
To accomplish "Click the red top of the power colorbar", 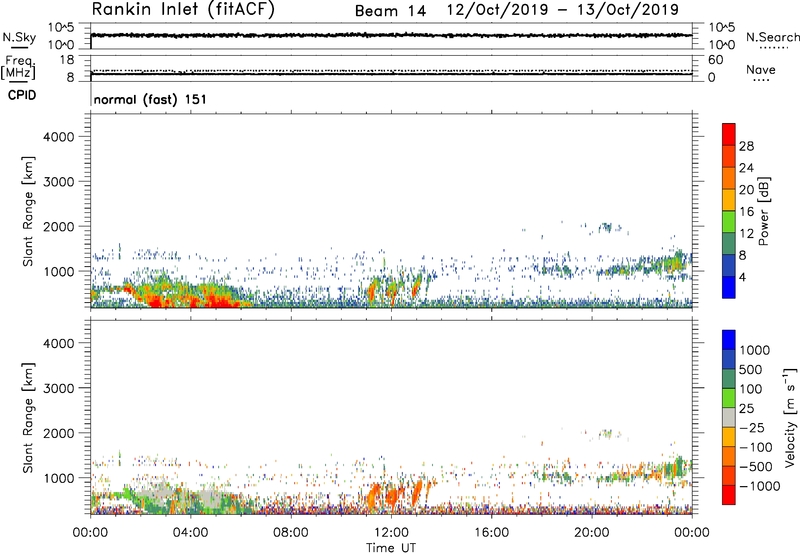I will [729, 132].
